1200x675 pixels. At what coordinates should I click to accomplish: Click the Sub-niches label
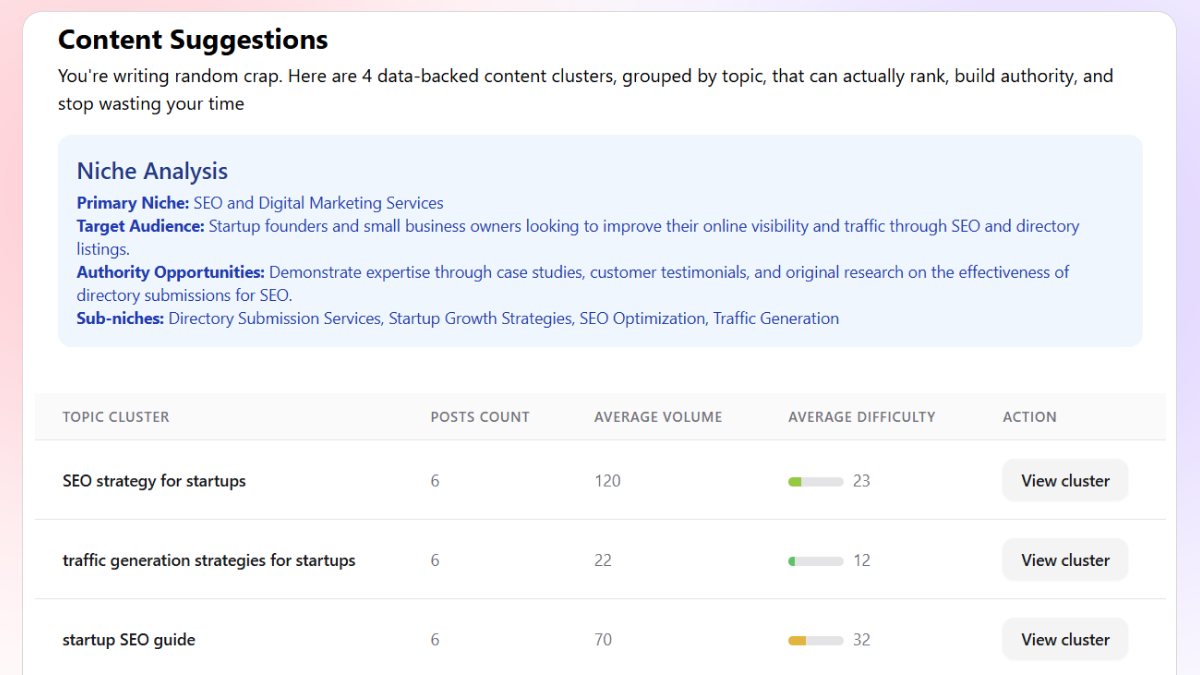click(120, 319)
